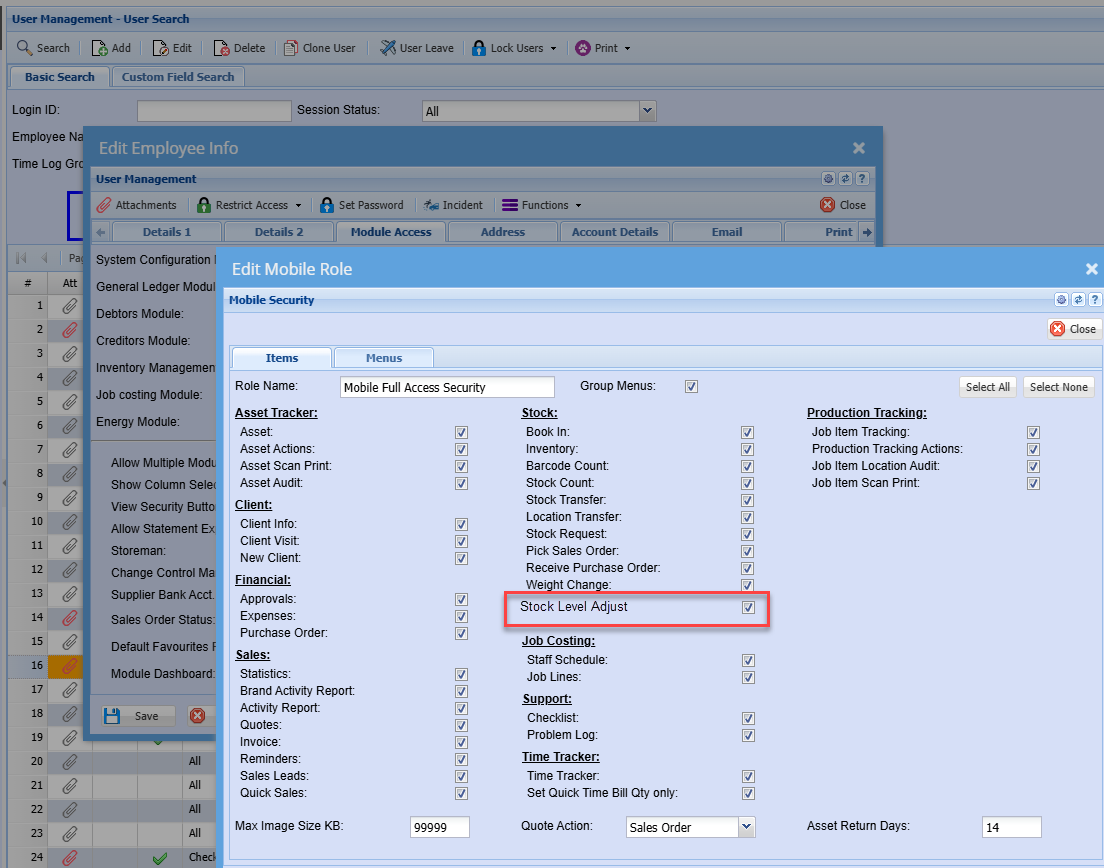The height and width of the screenshot is (868, 1104).
Task: Click the Role Name input field
Action: point(447,387)
